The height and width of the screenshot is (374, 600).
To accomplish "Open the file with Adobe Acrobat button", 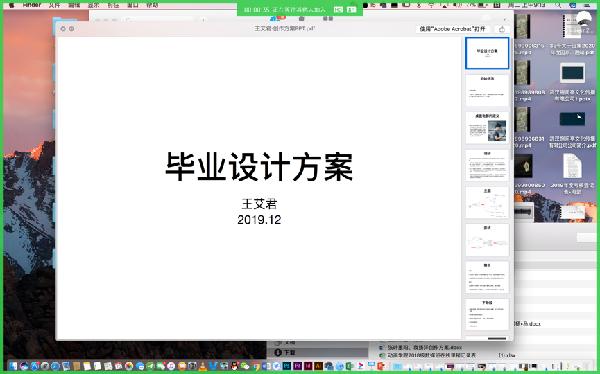I will [452, 29].
